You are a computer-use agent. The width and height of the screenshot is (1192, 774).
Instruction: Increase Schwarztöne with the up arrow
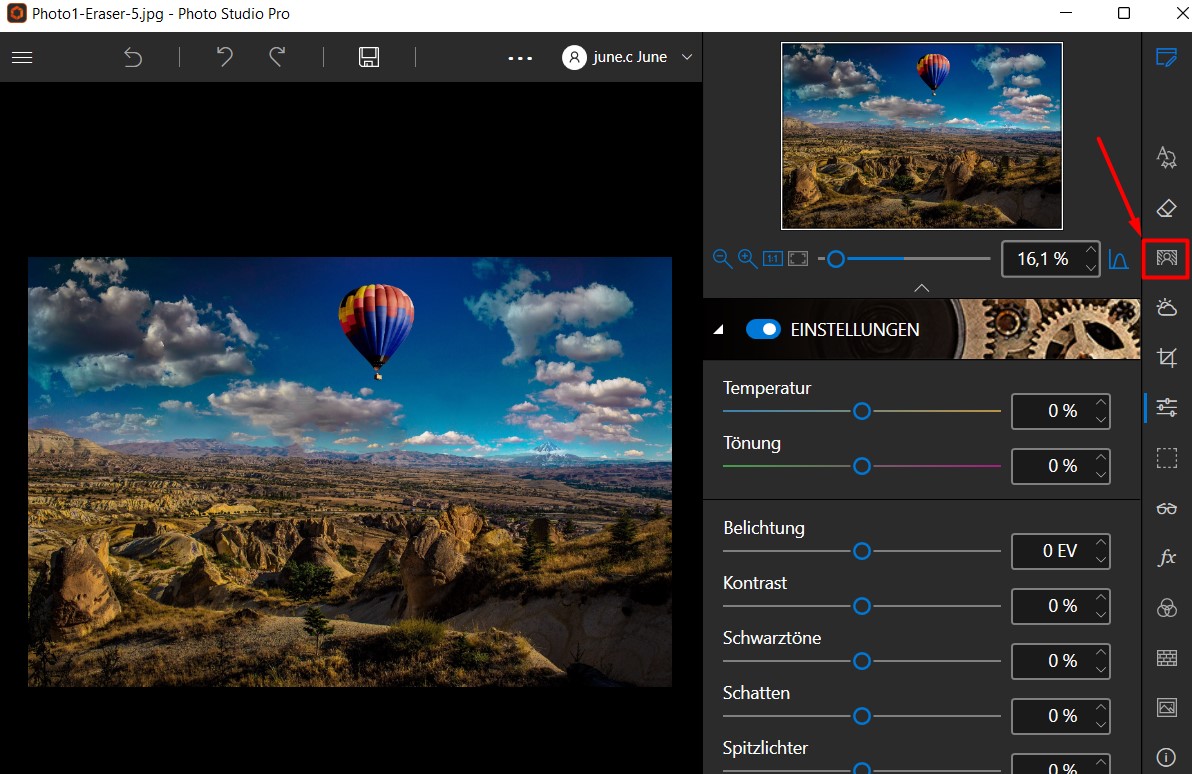pos(1101,652)
